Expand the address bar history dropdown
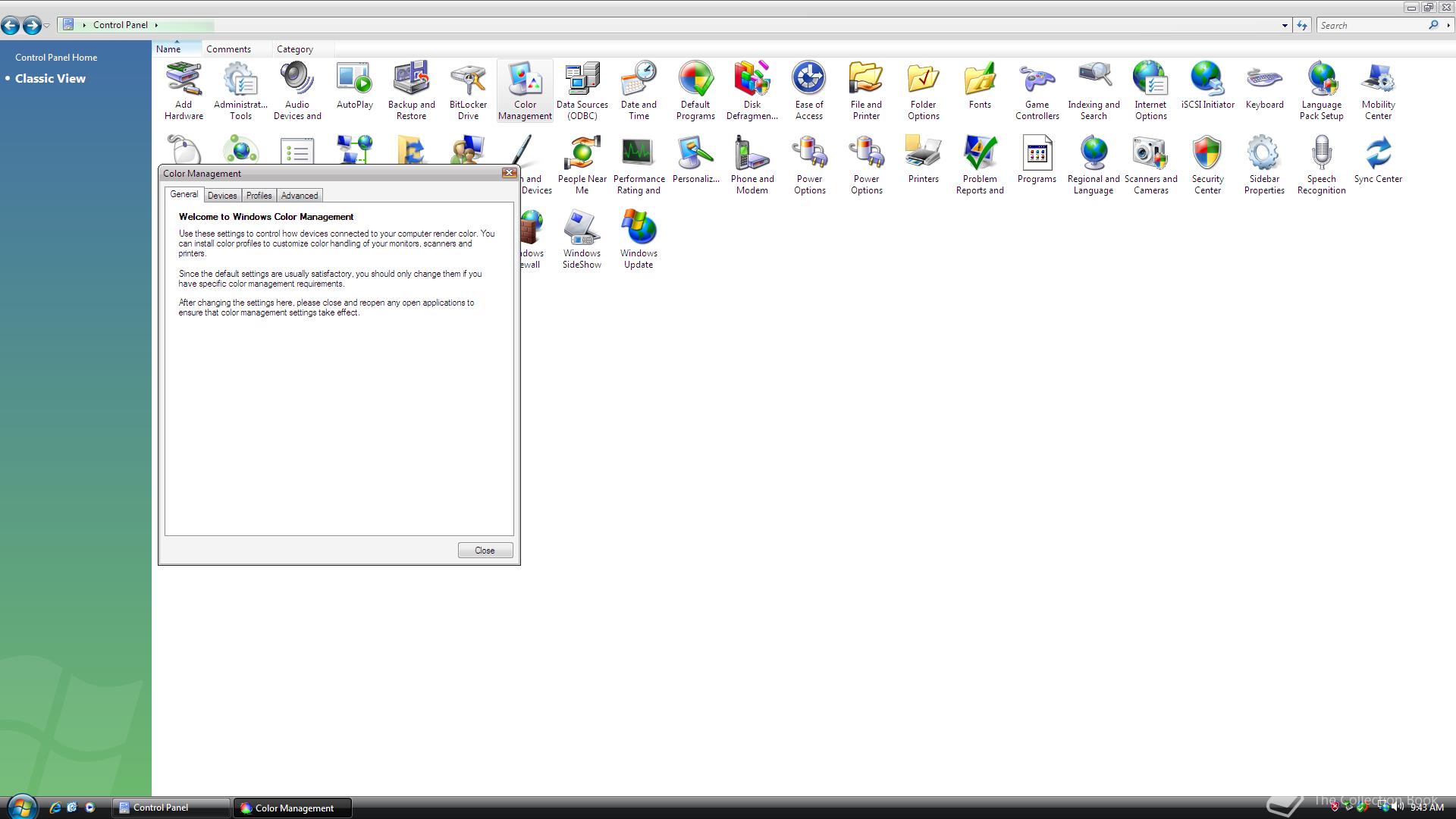 (1285, 26)
